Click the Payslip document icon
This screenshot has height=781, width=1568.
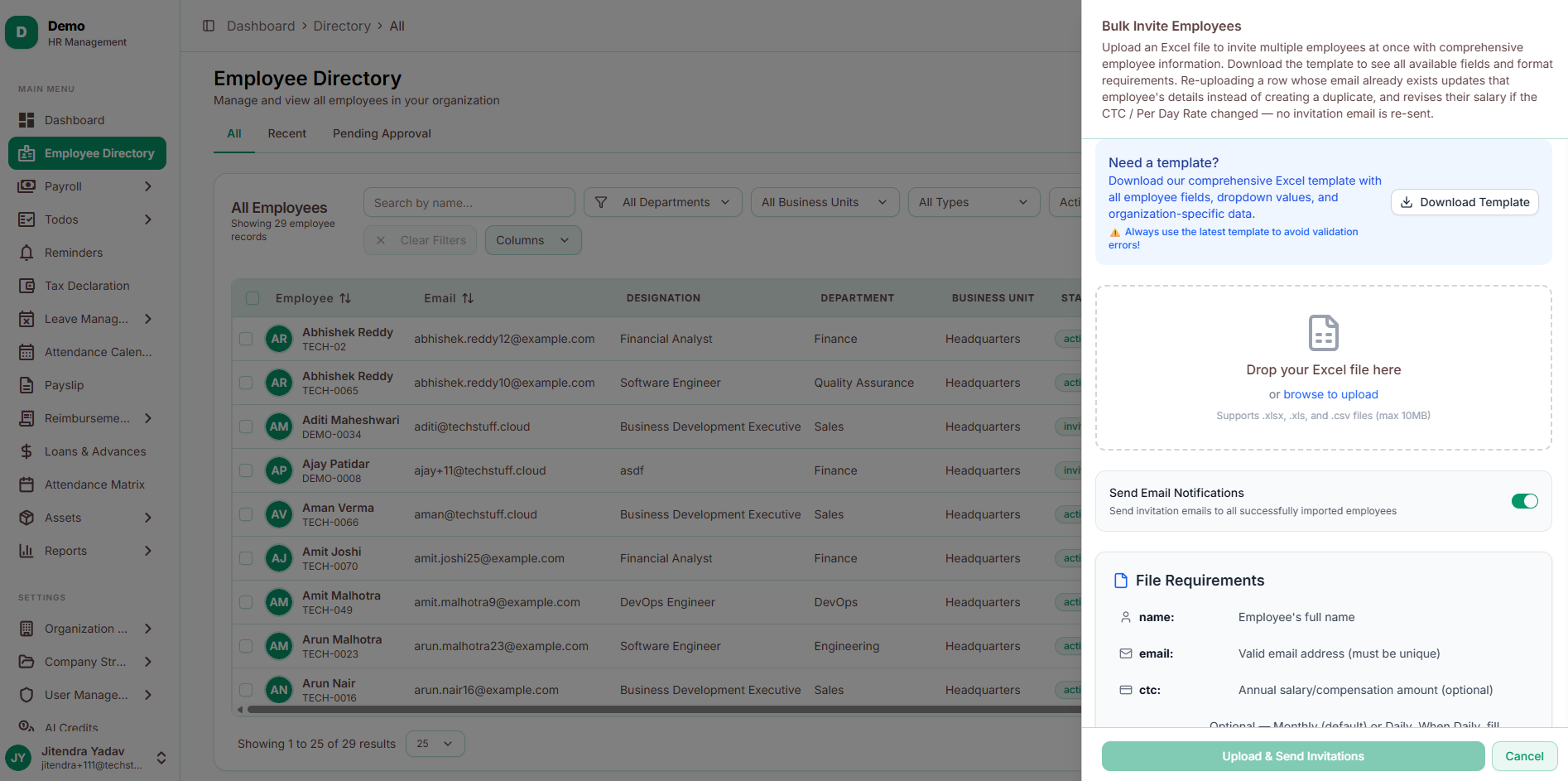tap(26, 385)
